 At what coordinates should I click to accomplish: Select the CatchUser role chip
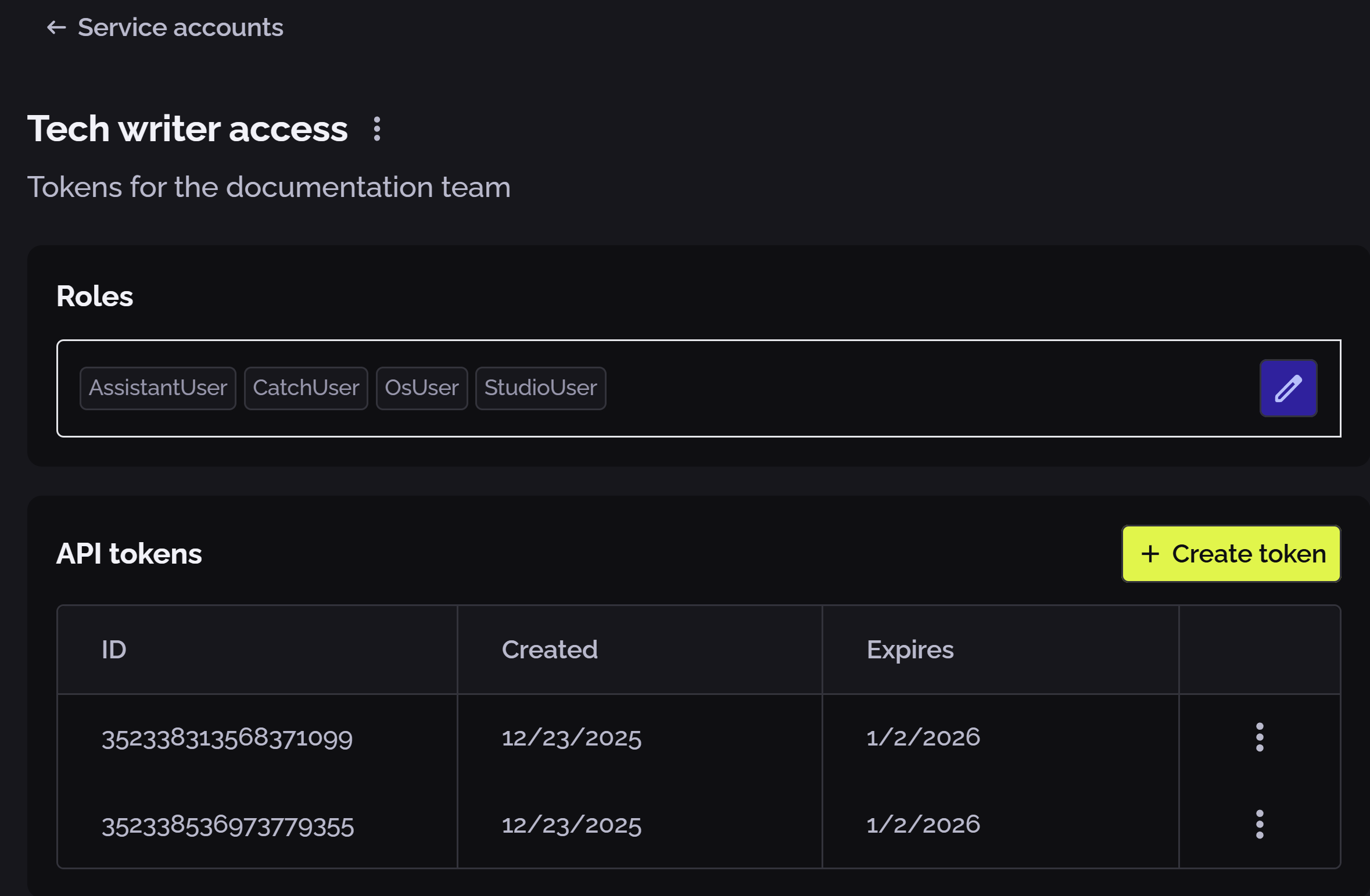(306, 388)
